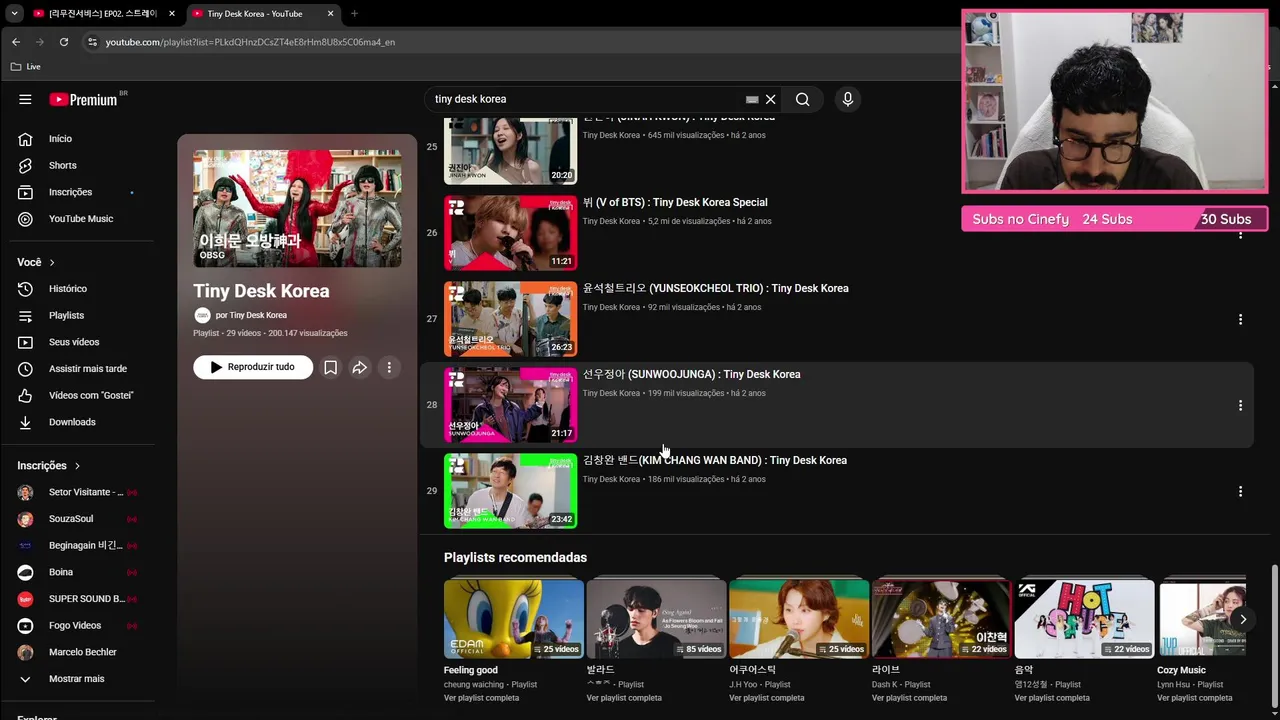Click Reproduzir tudo button
Viewport: 1280px width, 720px height.
(253, 367)
